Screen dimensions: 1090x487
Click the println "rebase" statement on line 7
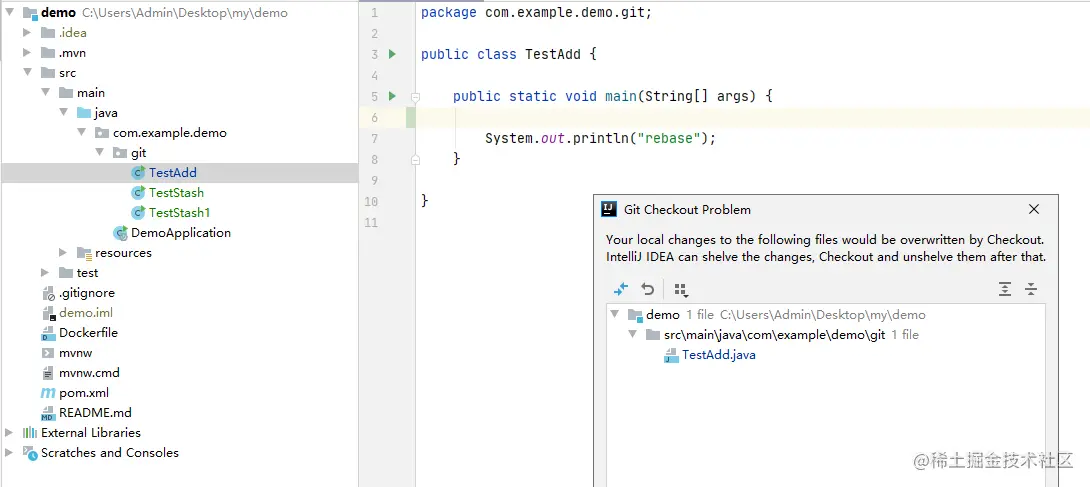coord(601,138)
